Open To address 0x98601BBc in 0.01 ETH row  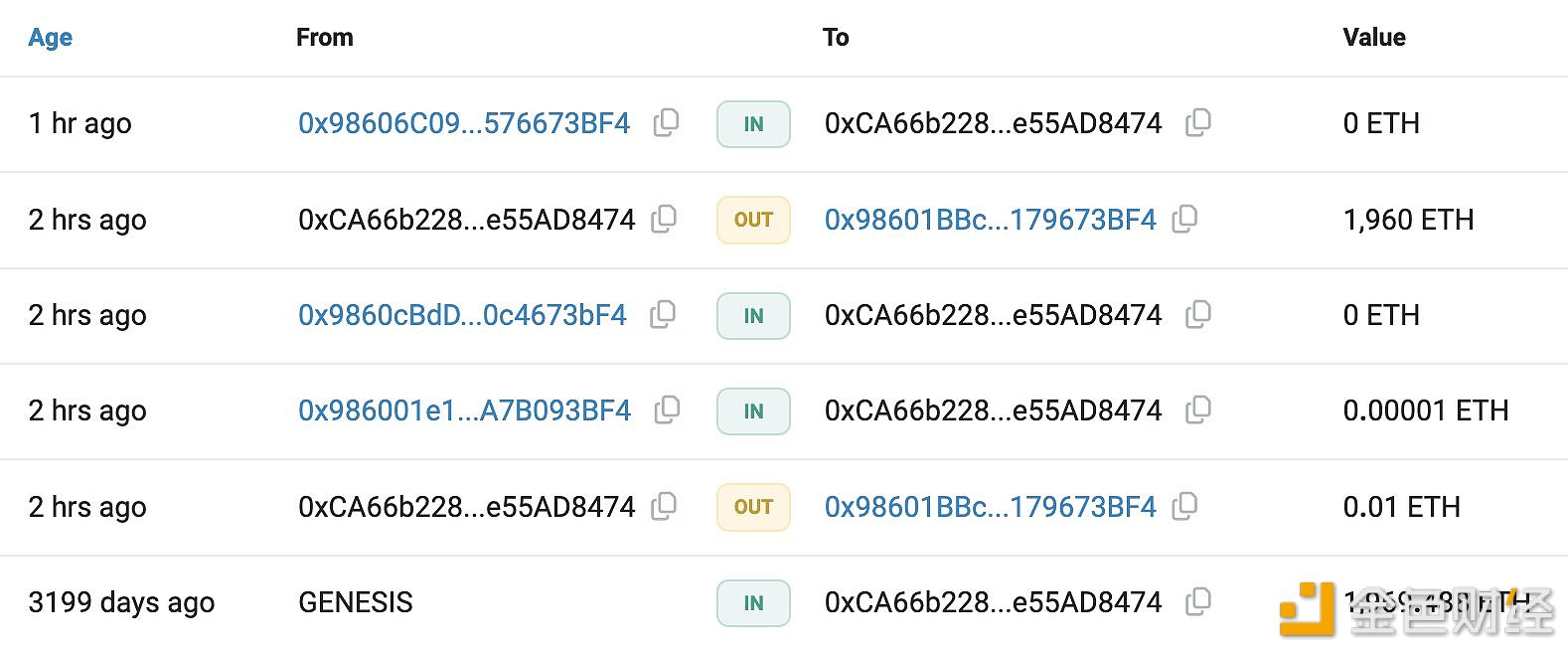pyautogui.click(x=991, y=507)
